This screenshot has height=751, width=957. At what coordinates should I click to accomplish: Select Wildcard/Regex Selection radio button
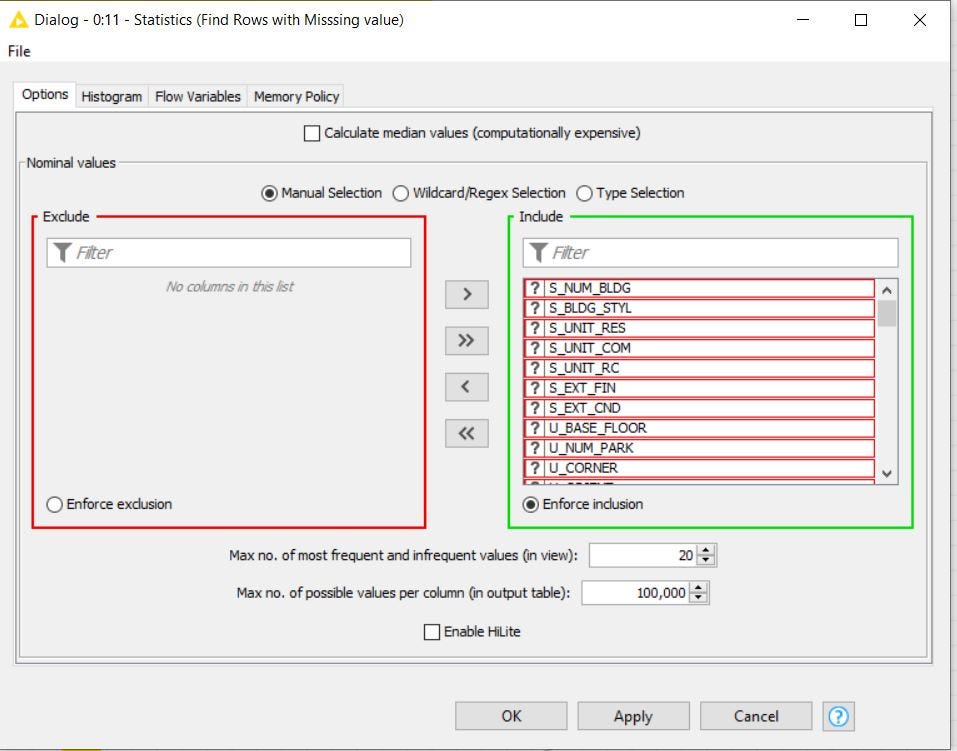pos(400,194)
